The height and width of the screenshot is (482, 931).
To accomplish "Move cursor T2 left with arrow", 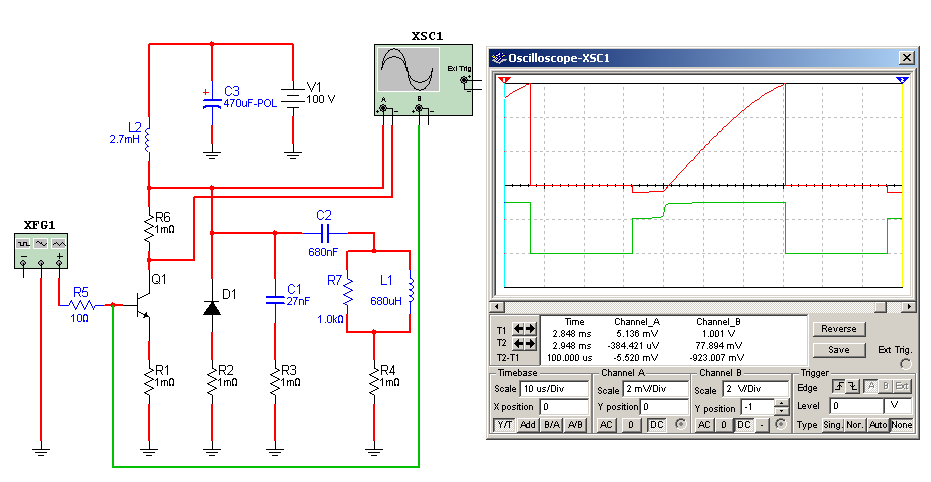I will click(518, 343).
